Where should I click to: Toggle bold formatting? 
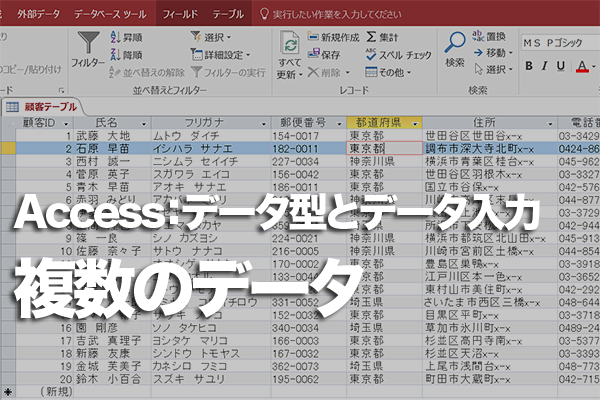tap(529, 66)
